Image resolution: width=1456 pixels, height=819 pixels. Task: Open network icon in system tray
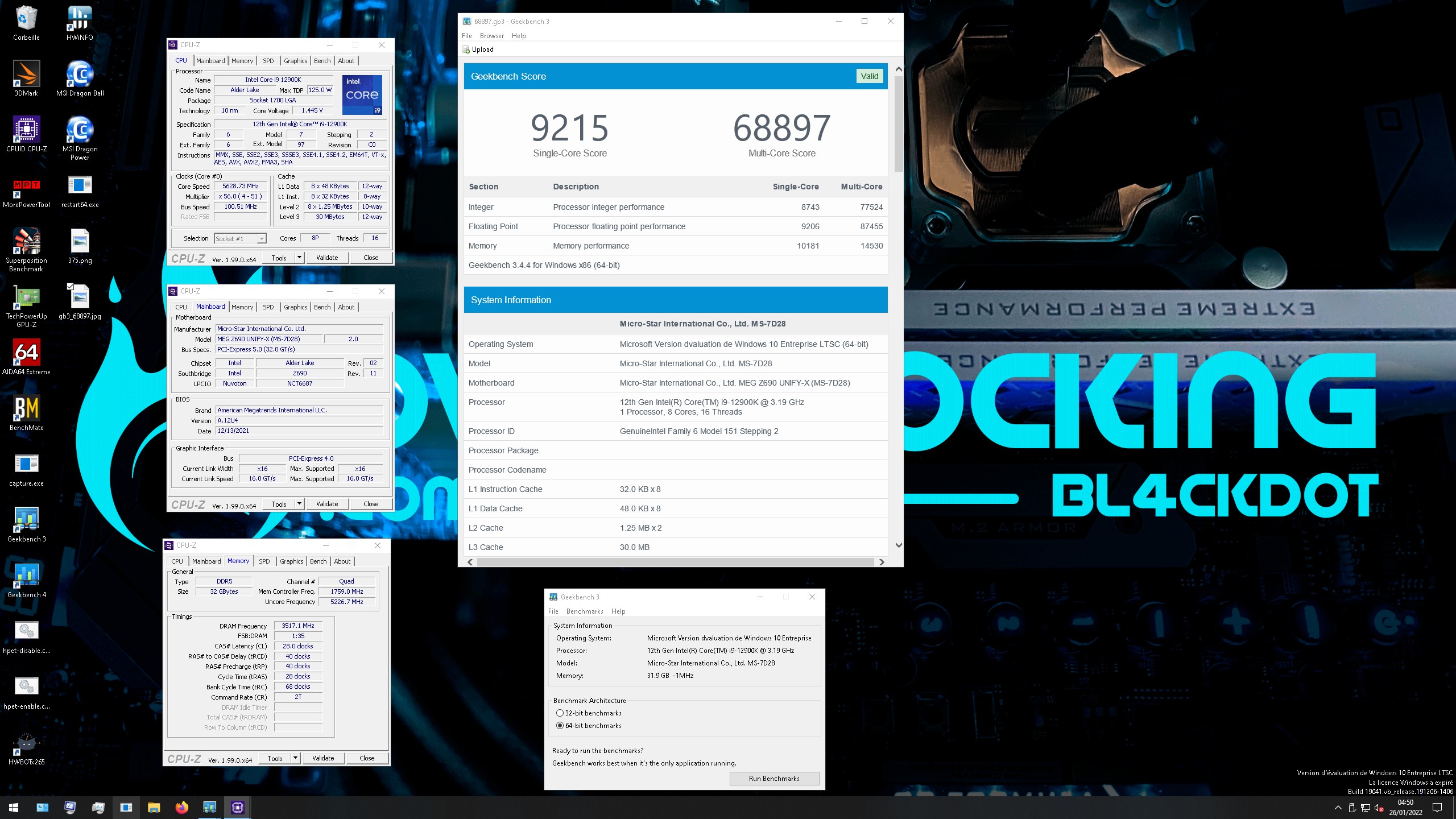1365,808
